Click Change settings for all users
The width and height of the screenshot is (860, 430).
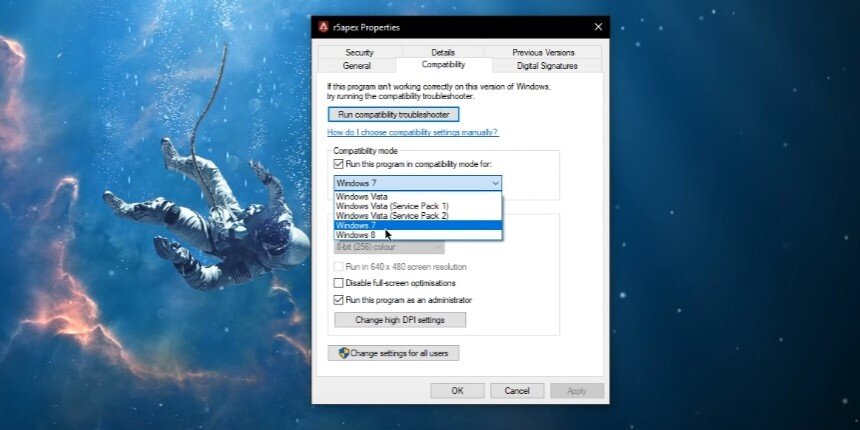click(x=393, y=353)
